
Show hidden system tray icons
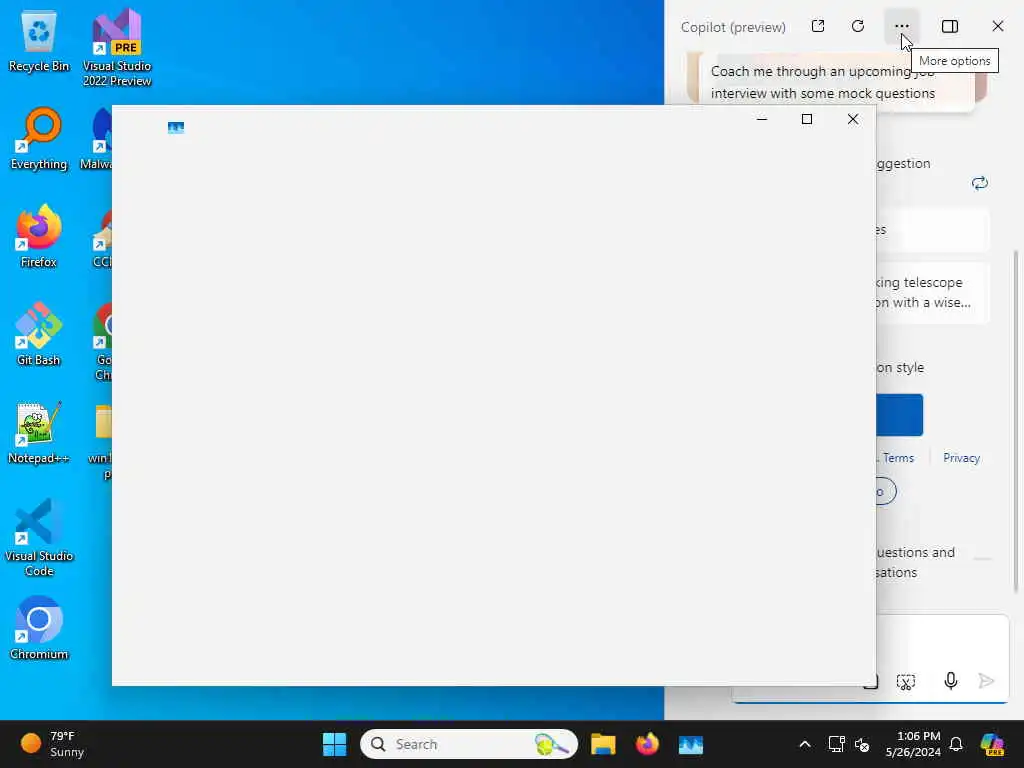pyautogui.click(x=805, y=744)
